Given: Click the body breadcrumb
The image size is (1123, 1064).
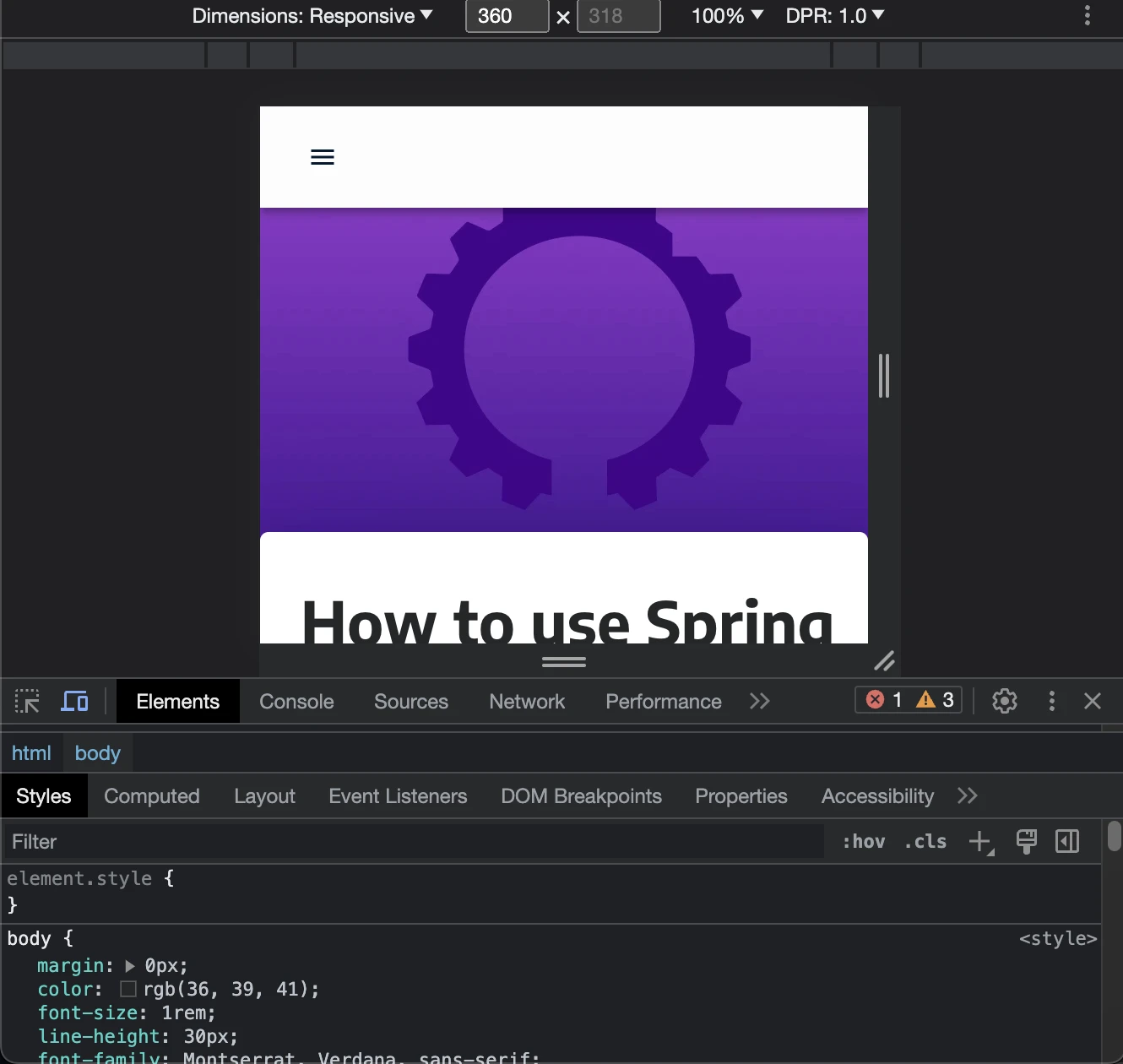Looking at the screenshot, I should tap(98, 752).
